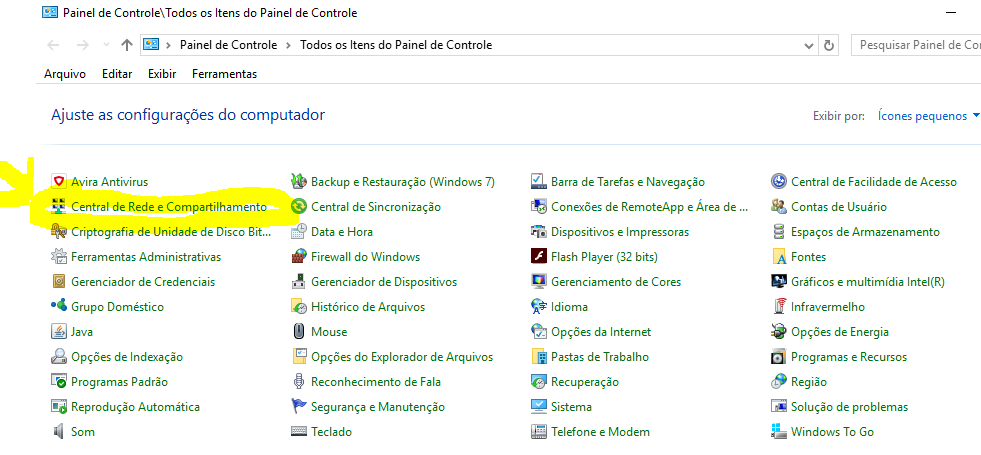This screenshot has width=981, height=455.
Task: Open the Criptografia de Unidade de Disco icon
Action: coord(59,232)
